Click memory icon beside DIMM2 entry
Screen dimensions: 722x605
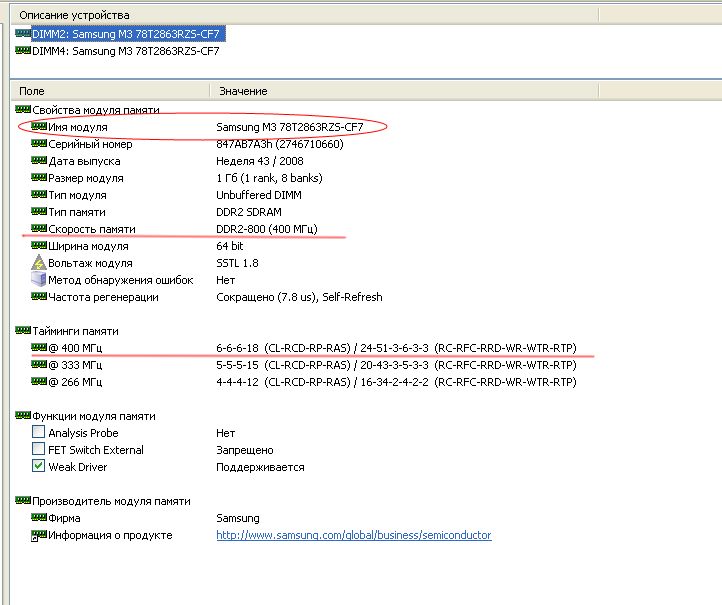(x=23, y=33)
